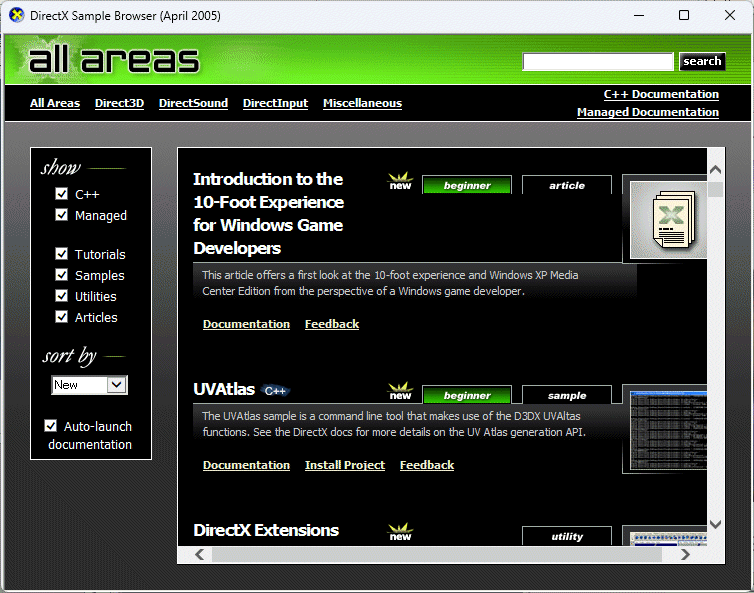Focus the search text field
Viewport: 754px width, 593px height.
point(598,62)
